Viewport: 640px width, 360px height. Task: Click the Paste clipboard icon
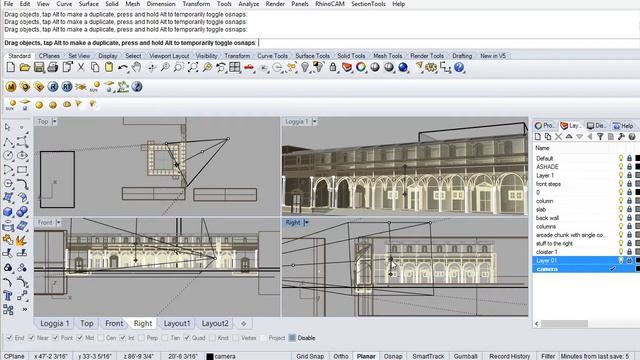coord(109,67)
